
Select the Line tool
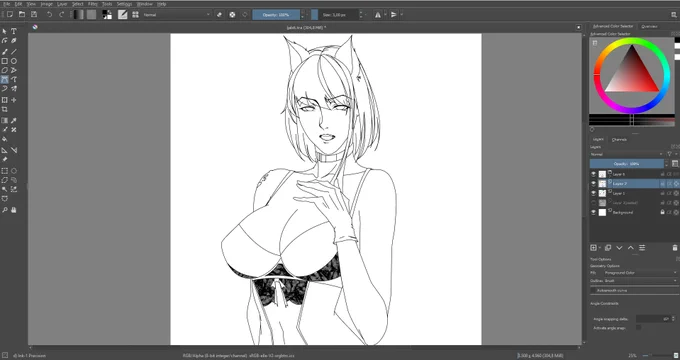click(14, 52)
